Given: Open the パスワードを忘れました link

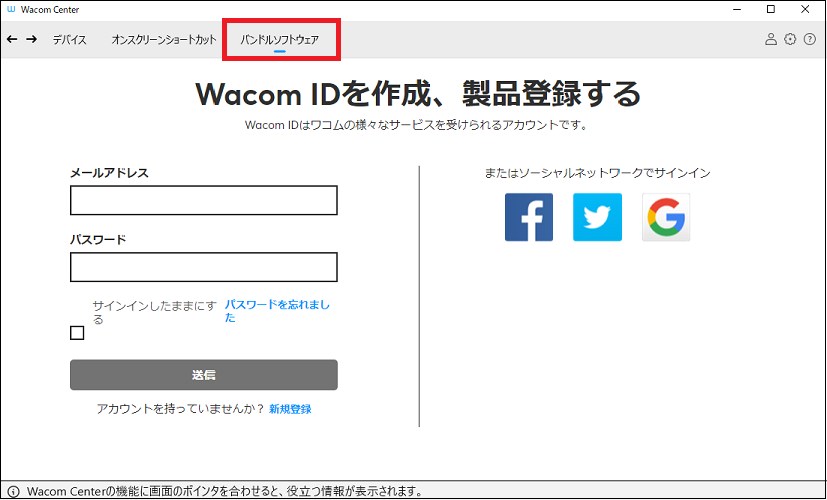Looking at the screenshot, I should (x=277, y=311).
